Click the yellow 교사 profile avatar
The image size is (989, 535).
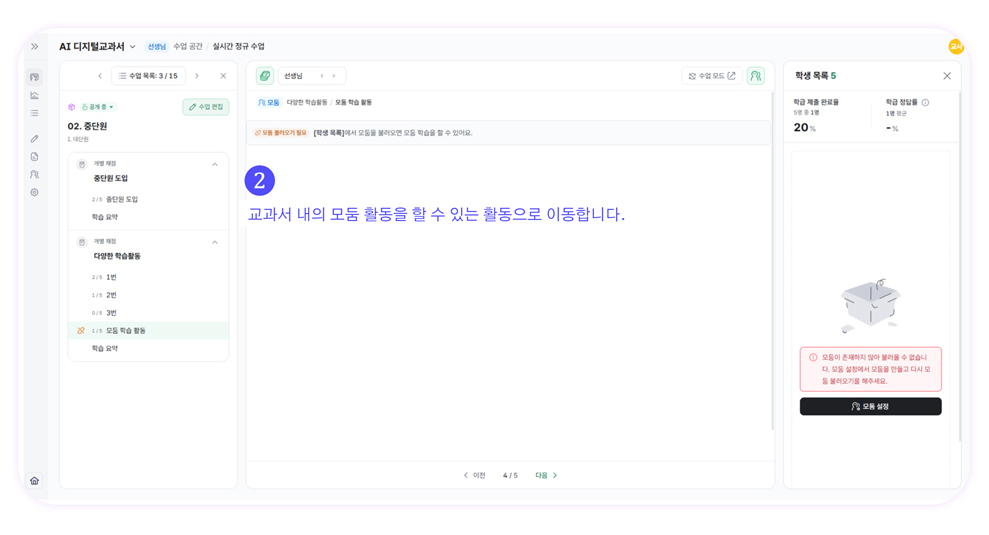pyautogui.click(x=956, y=46)
